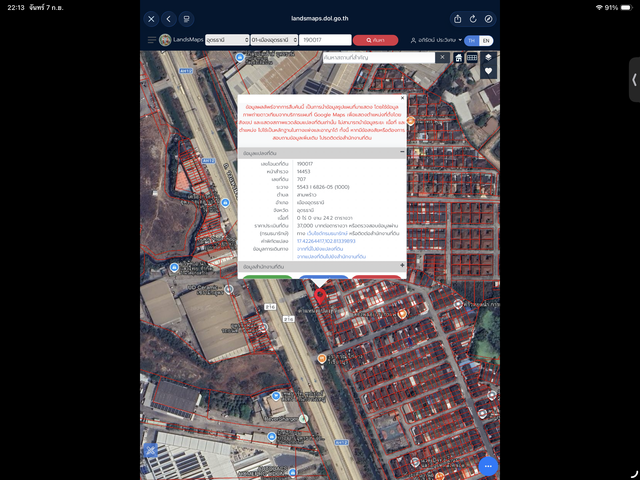The image size is (640, 480).
Task: Click the map sheet value 5543 I 6826-05
Action: 323,187
